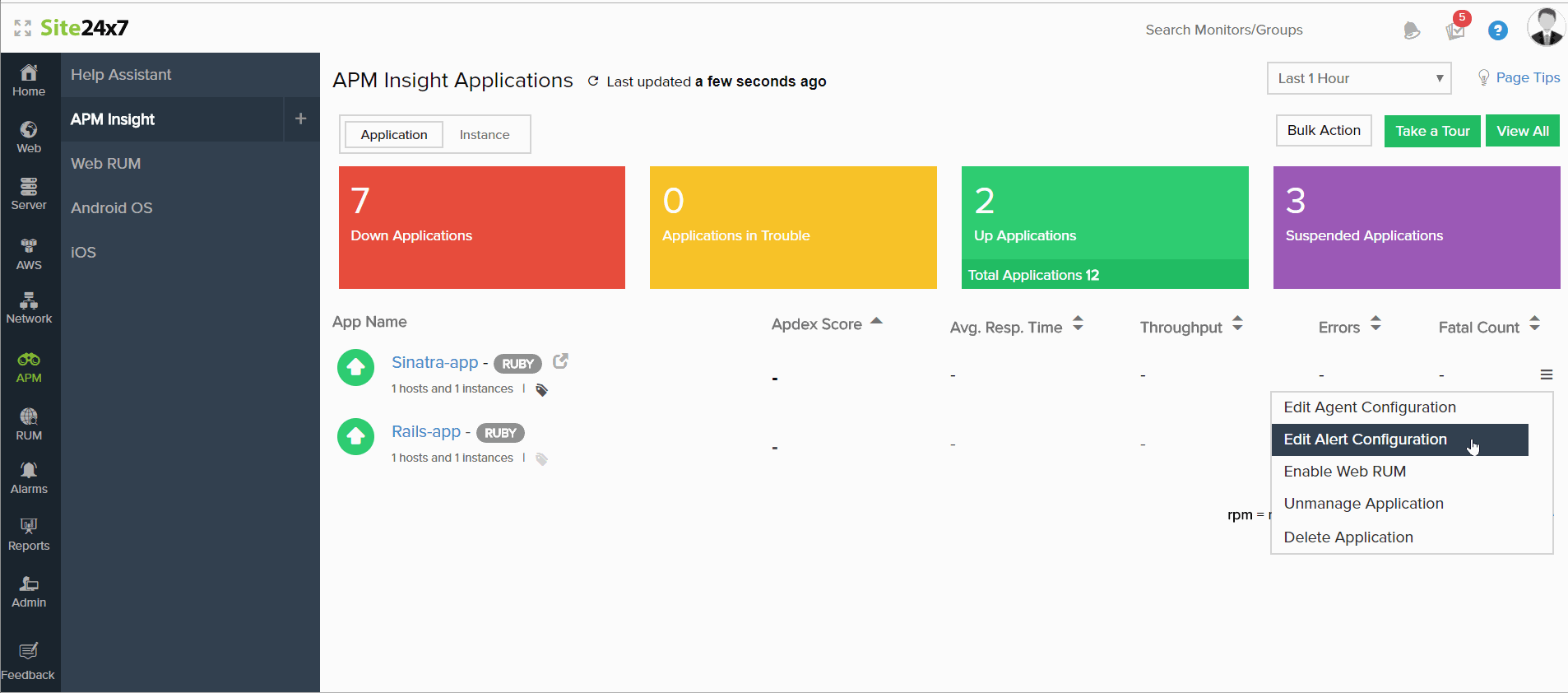Open iOS in the side panel
1568x693 pixels.
tap(190, 253)
